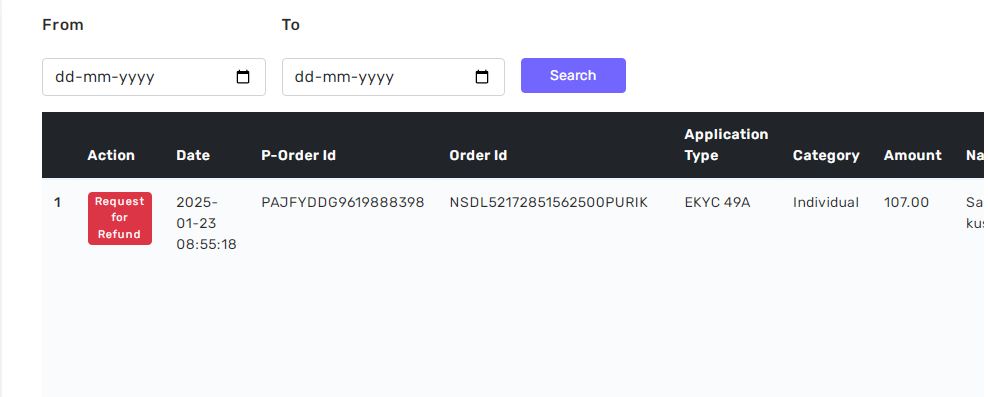The height and width of the screenshot is (397, 988).
Task: Click row number 1 cell
Action: click(x=57, y=202)
